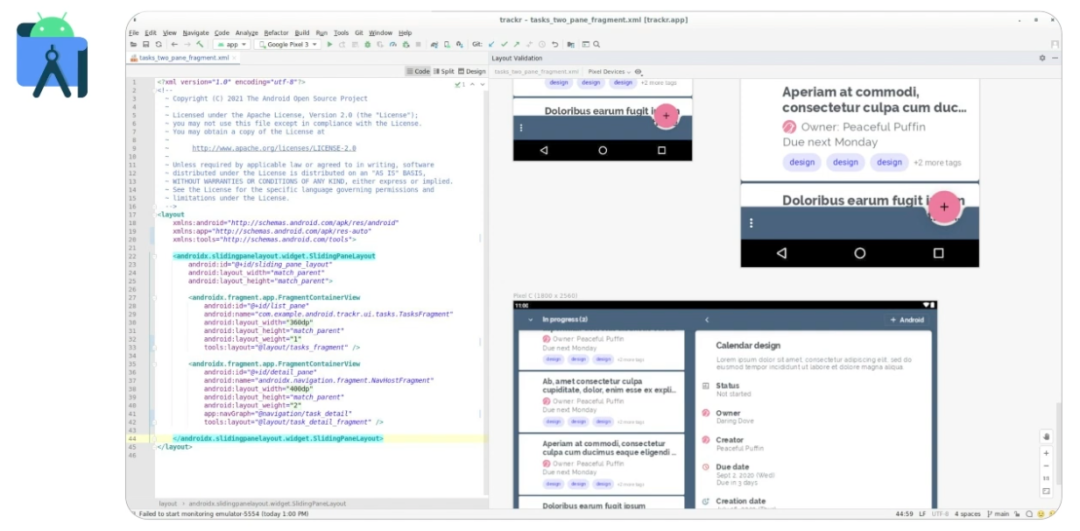Click the 4 spaces indent setting

967,514
